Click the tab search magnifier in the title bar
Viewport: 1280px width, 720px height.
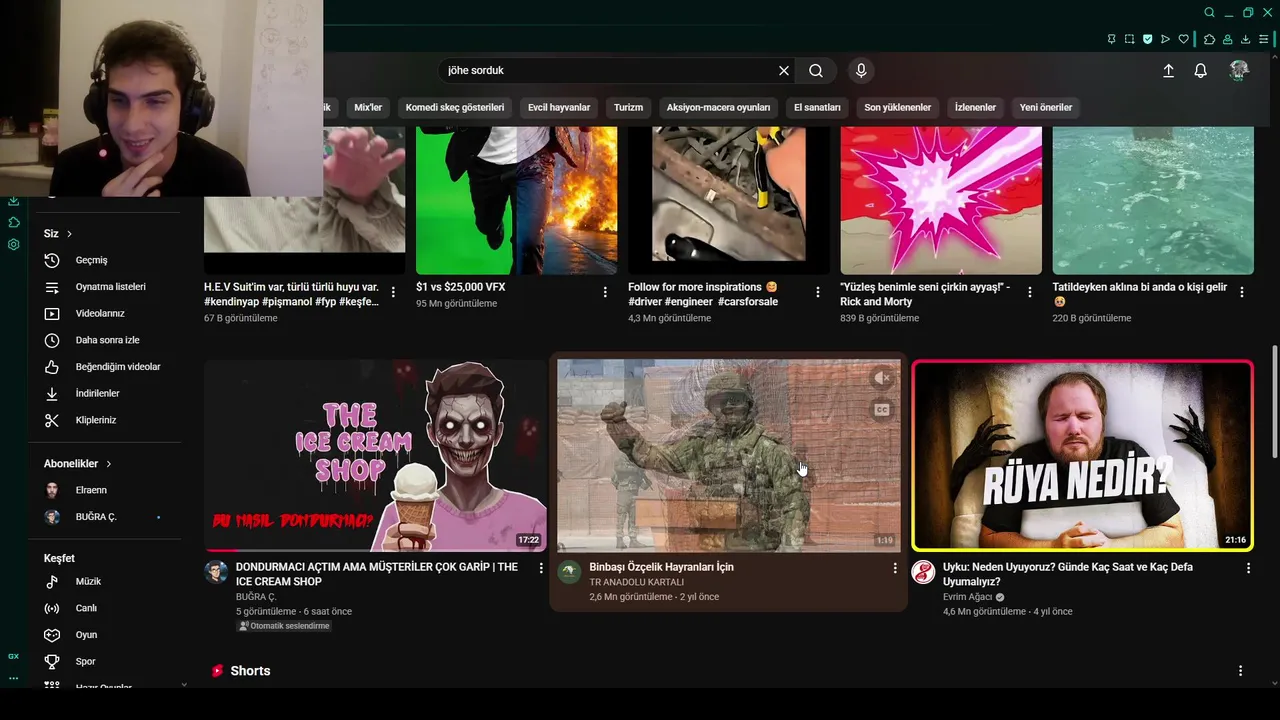coord(1209,12)
